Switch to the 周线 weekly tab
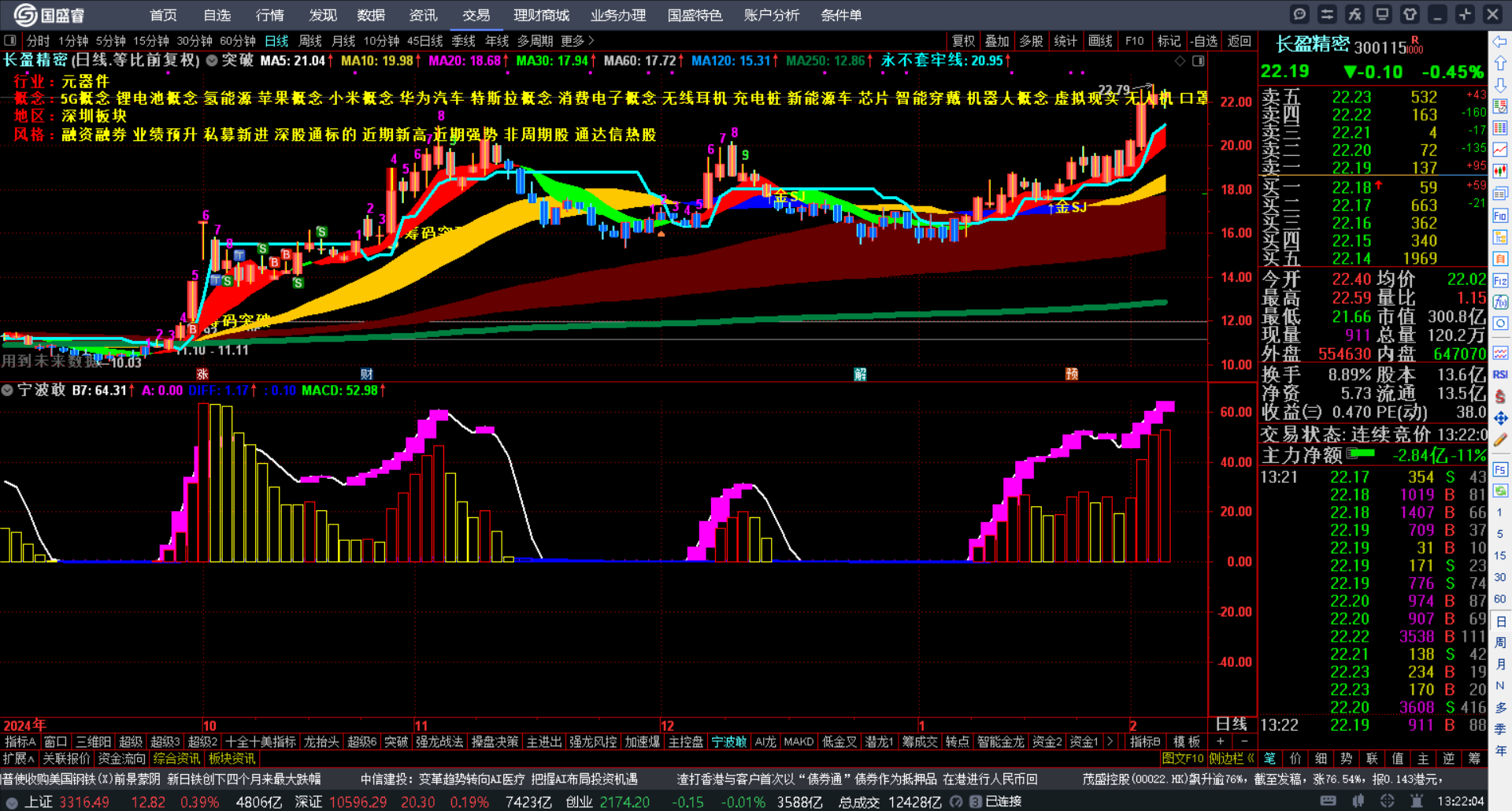1512x811 pixels. [310, 41]
